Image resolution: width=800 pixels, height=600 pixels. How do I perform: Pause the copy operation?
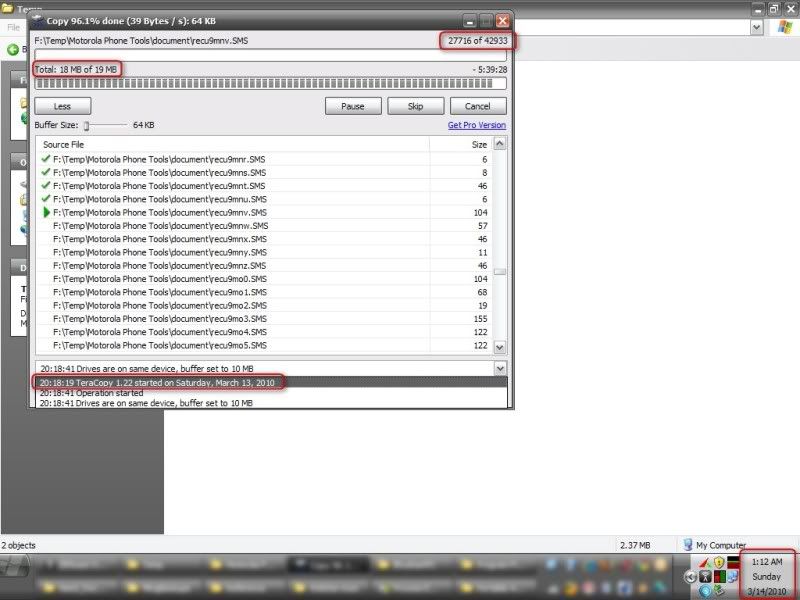click(x=353, y=106)
